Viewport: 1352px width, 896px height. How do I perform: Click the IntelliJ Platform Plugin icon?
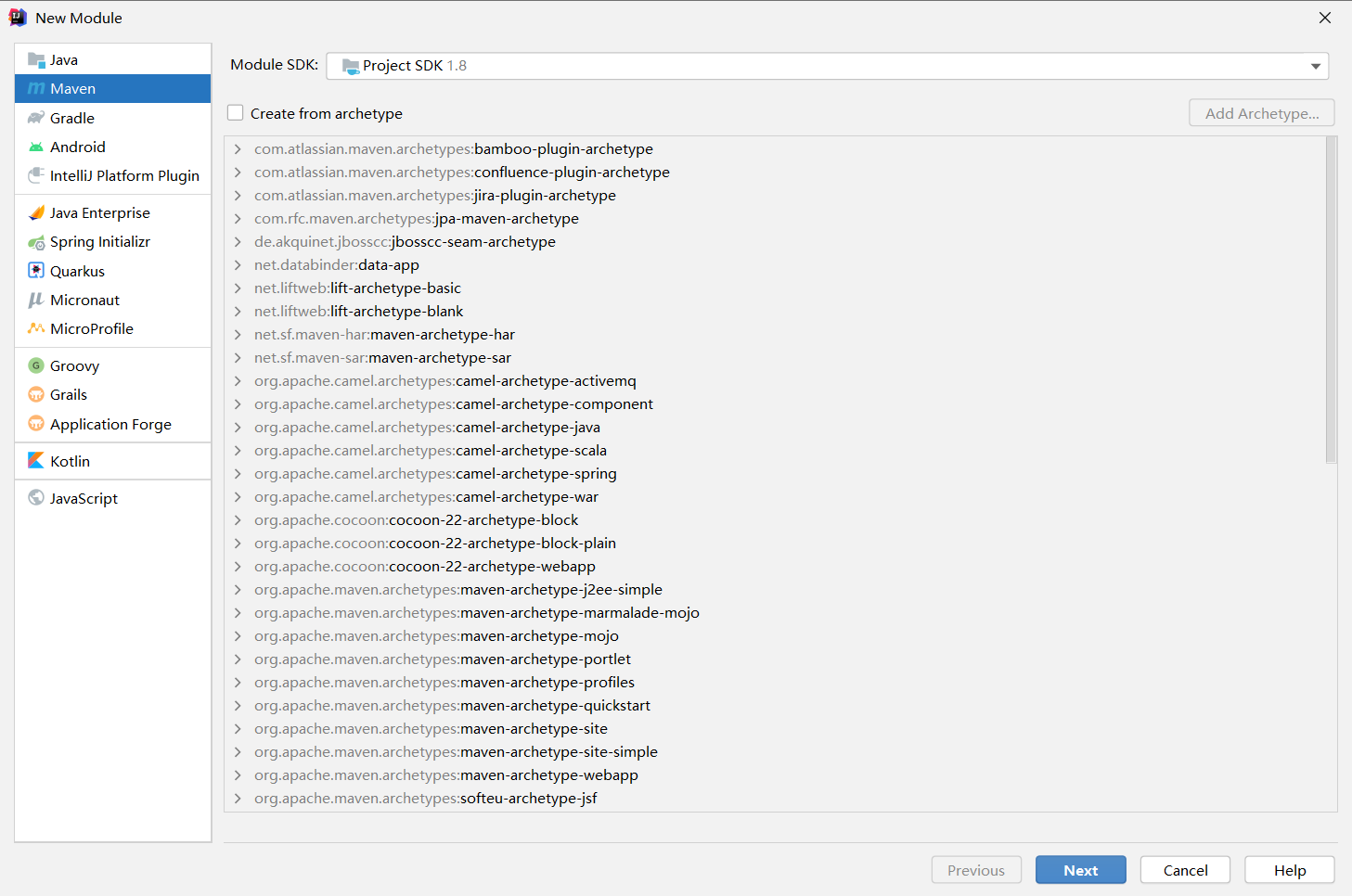[x=36, y=175]
